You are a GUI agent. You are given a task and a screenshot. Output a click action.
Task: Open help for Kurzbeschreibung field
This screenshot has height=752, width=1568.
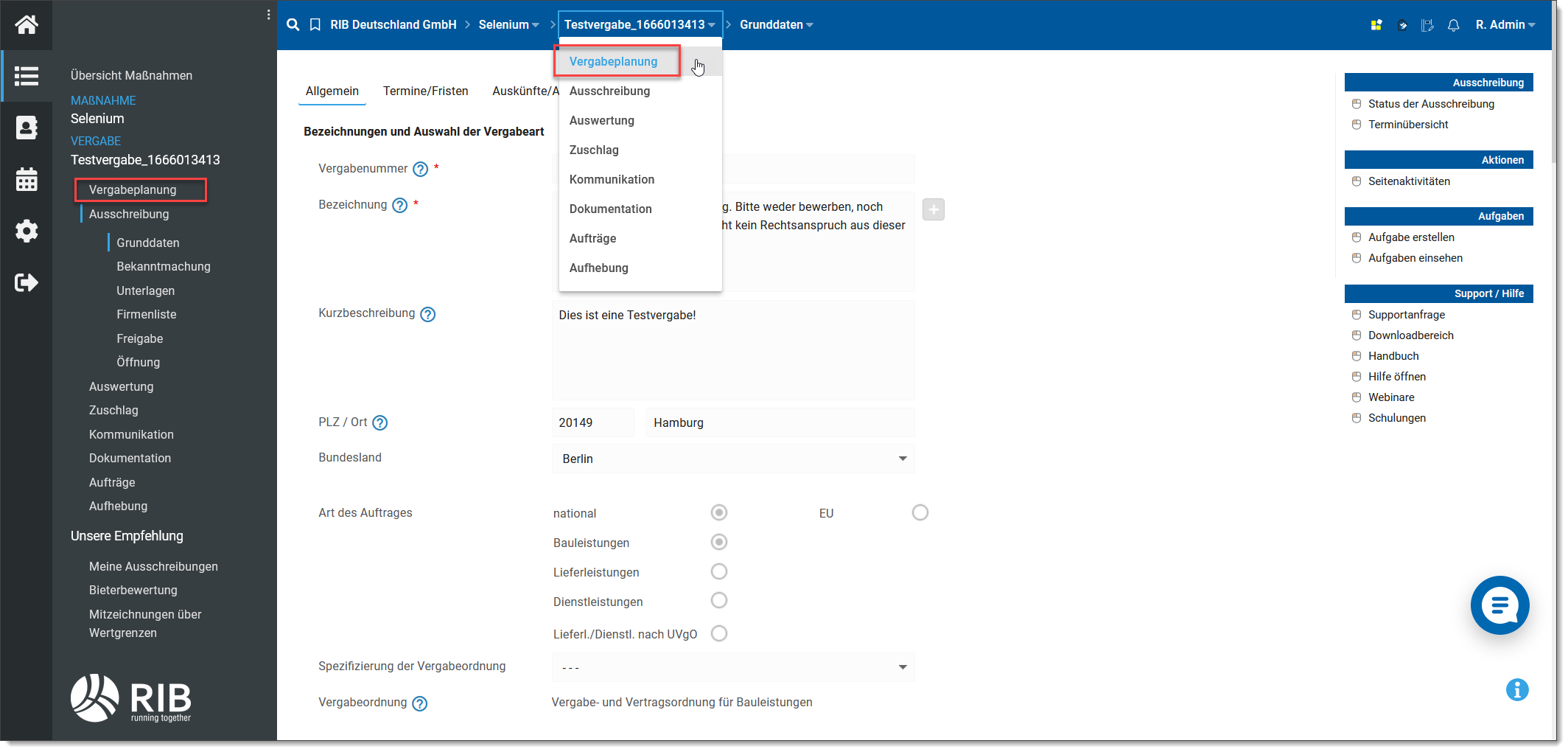coord(428,315)
